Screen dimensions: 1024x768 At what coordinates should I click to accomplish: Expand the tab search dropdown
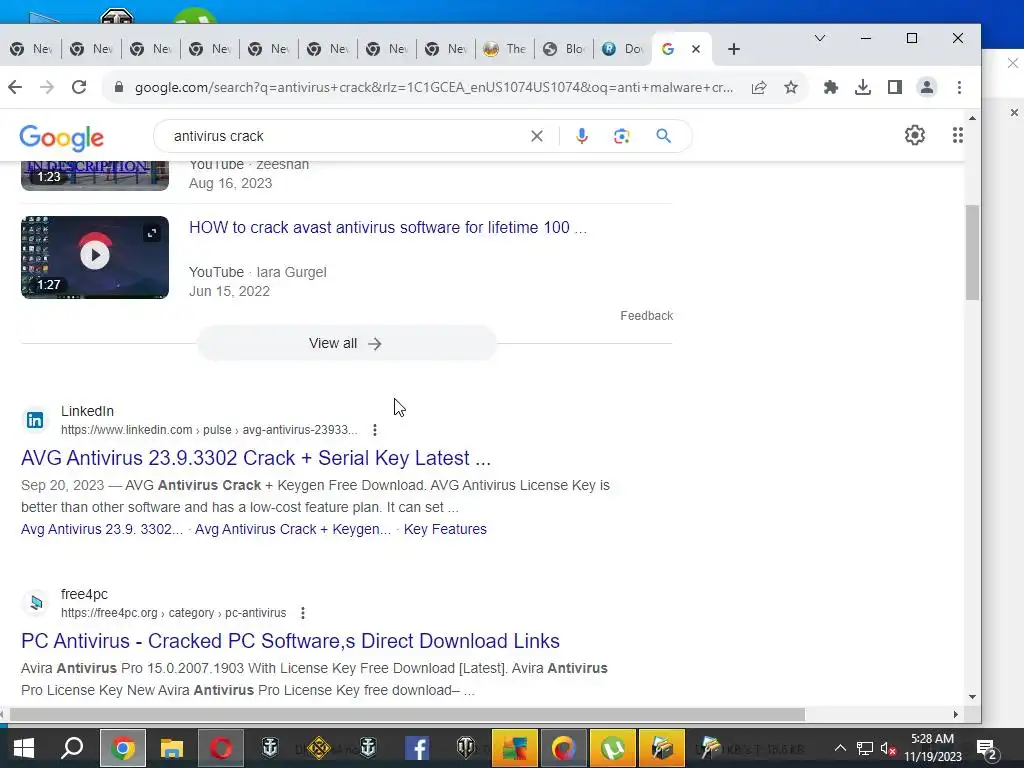[820, 38]
